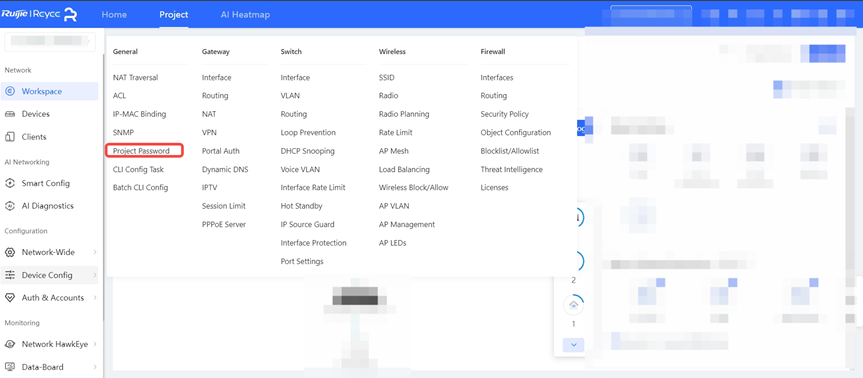Viewport: 863px width, 378px height.
Task: Open Voice VLAN settings
Action: (300, 169)
